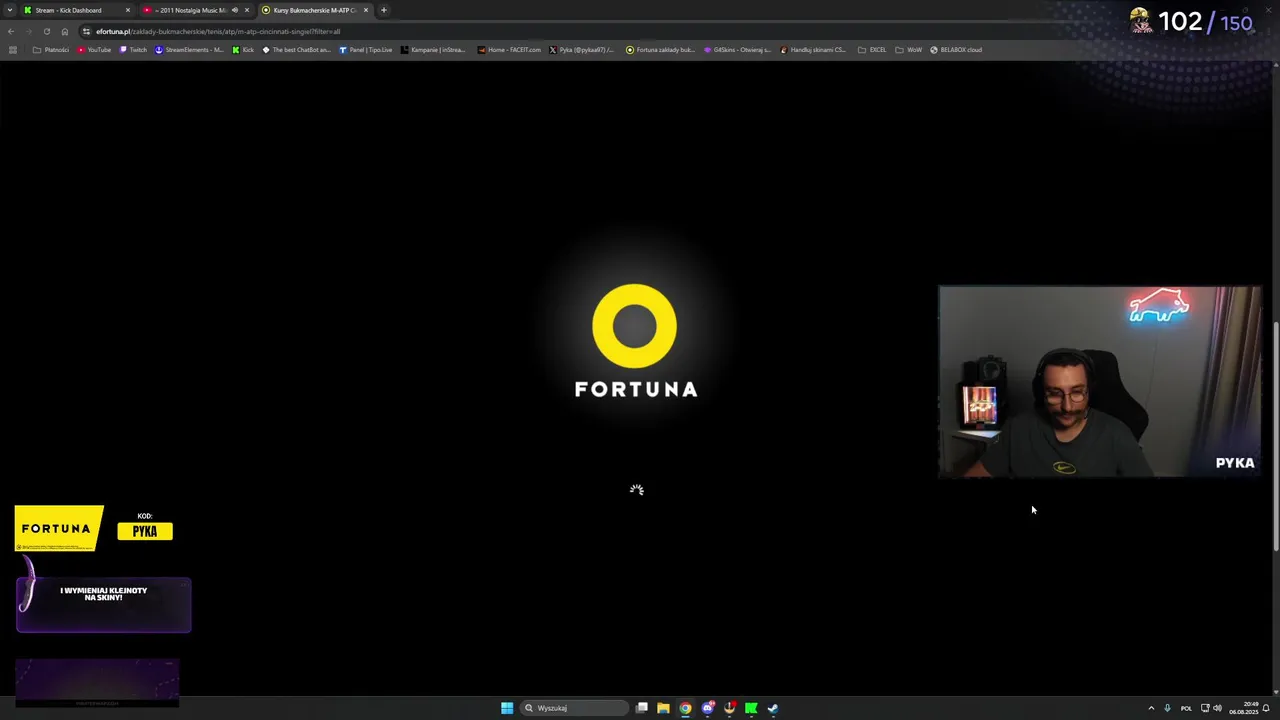This screenshot has height=720, width=1280.
Task: Open the Pyka X profile bookmark
Action: click(x=582, y=50)
